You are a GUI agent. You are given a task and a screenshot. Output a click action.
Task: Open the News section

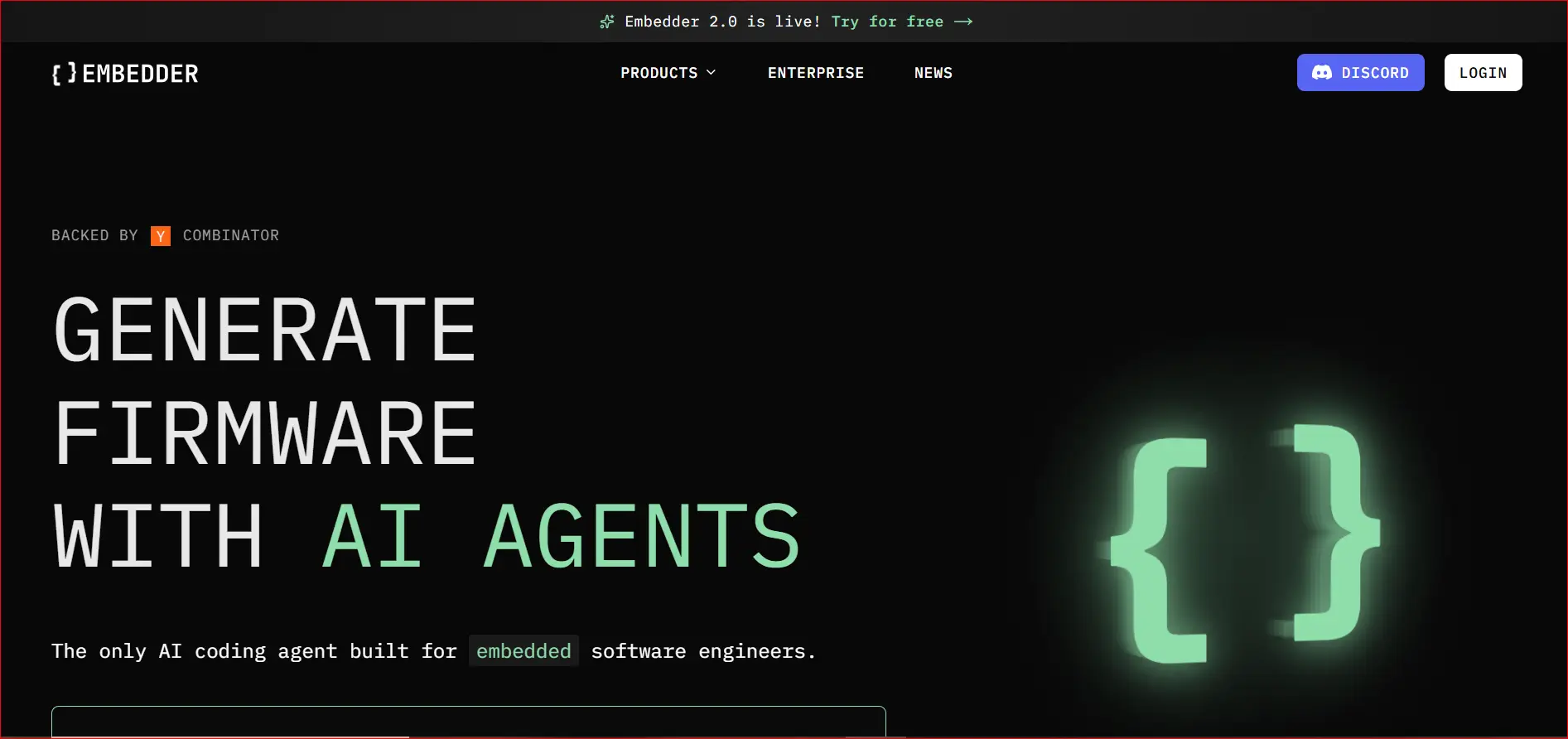coord(934,73)
